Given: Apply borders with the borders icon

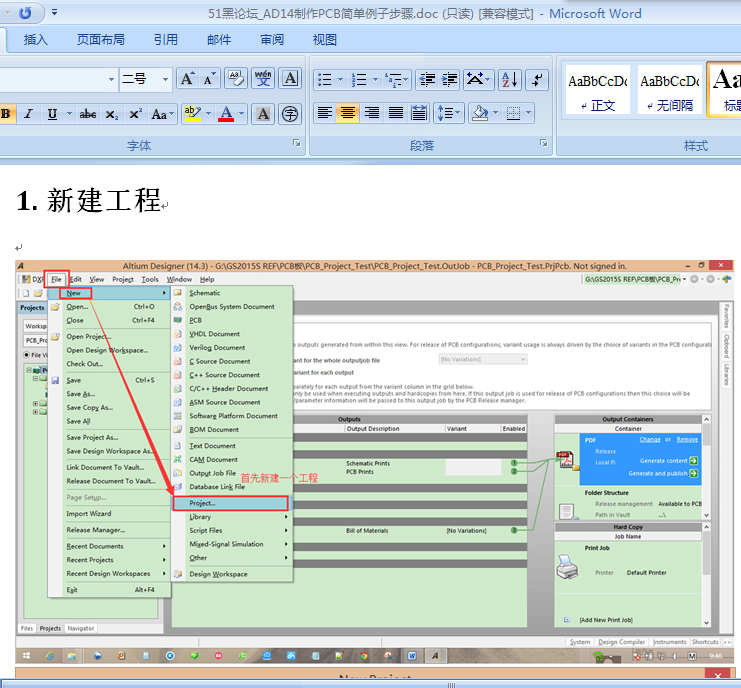Looking at the screenshot, I should click(x=513, y=113).
